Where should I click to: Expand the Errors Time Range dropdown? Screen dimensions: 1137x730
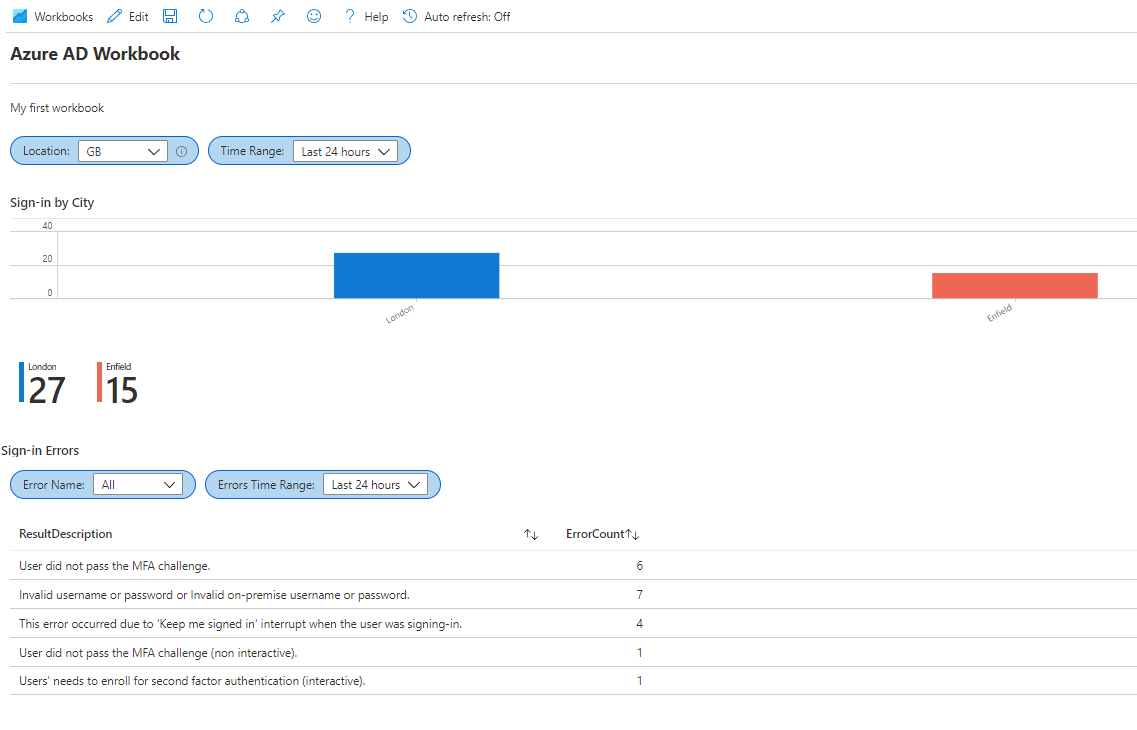[x=375, y=484]
